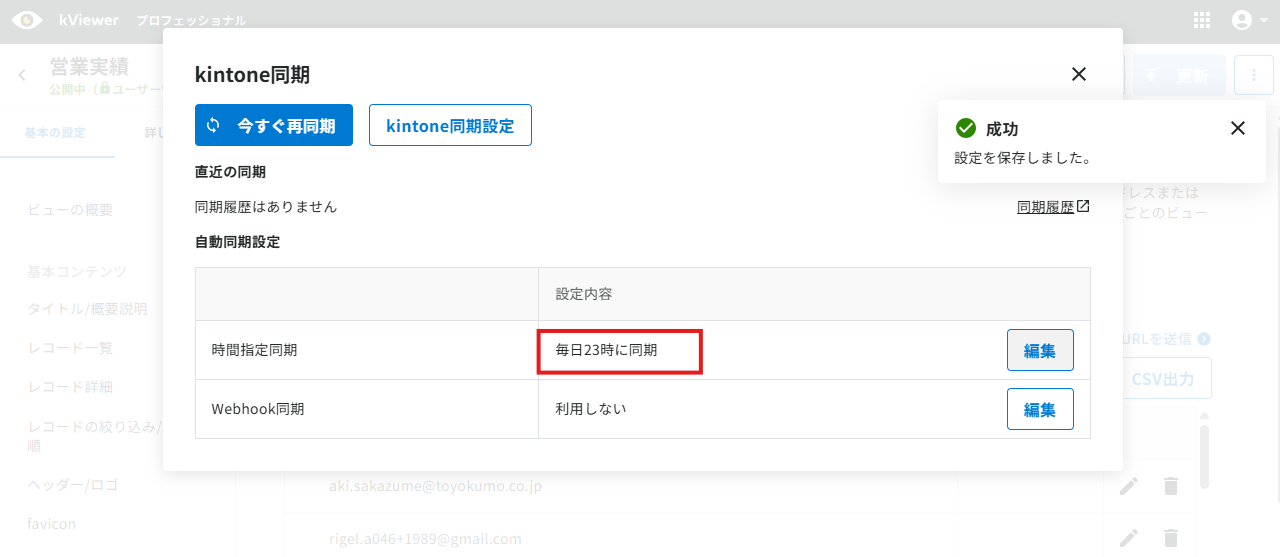Open the user account menu
The height and width of the screenshot is (557, 1280).
[x=1249, y=20]
